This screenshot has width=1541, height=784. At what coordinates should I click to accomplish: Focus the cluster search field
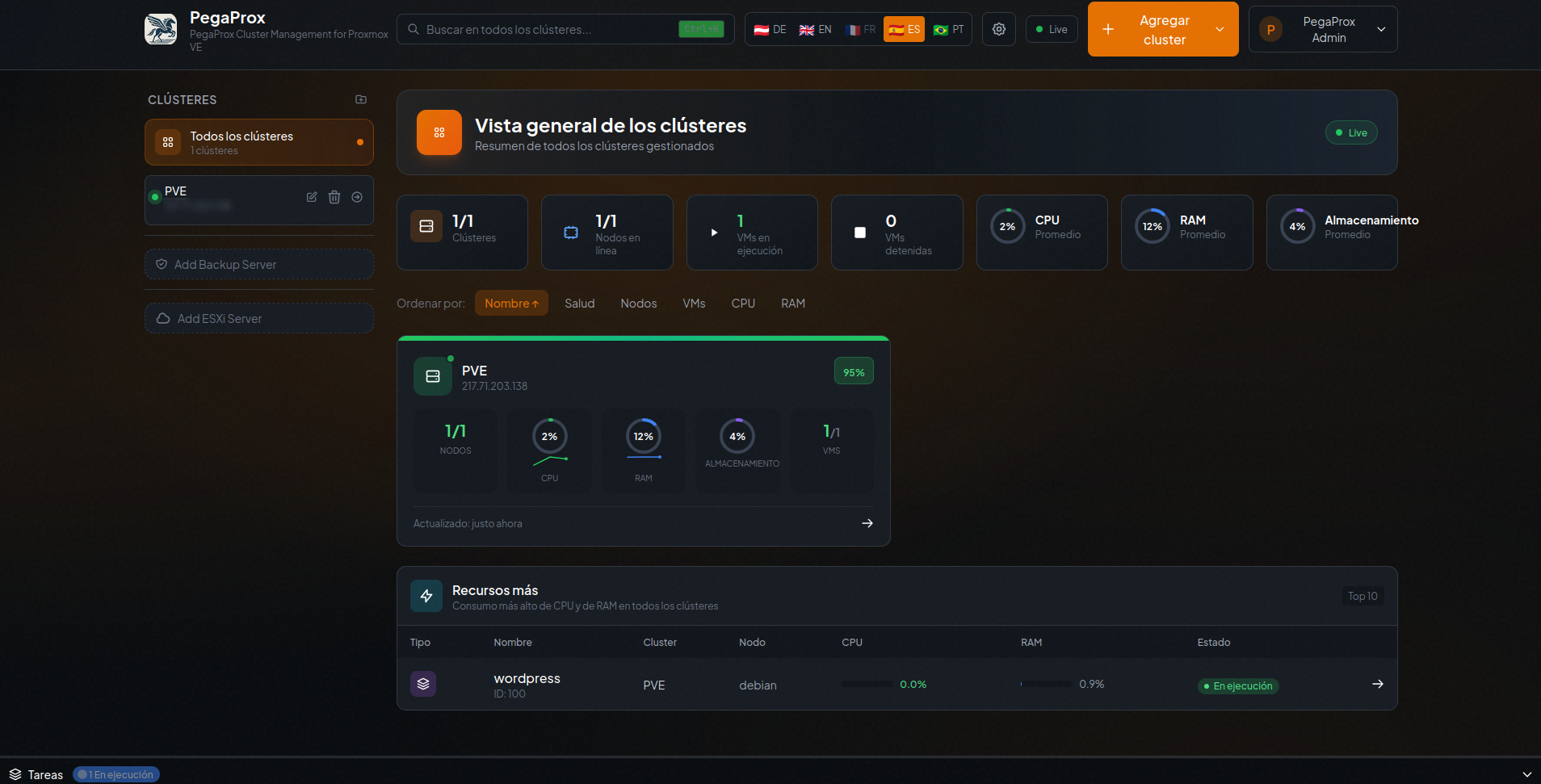point(549,29)
